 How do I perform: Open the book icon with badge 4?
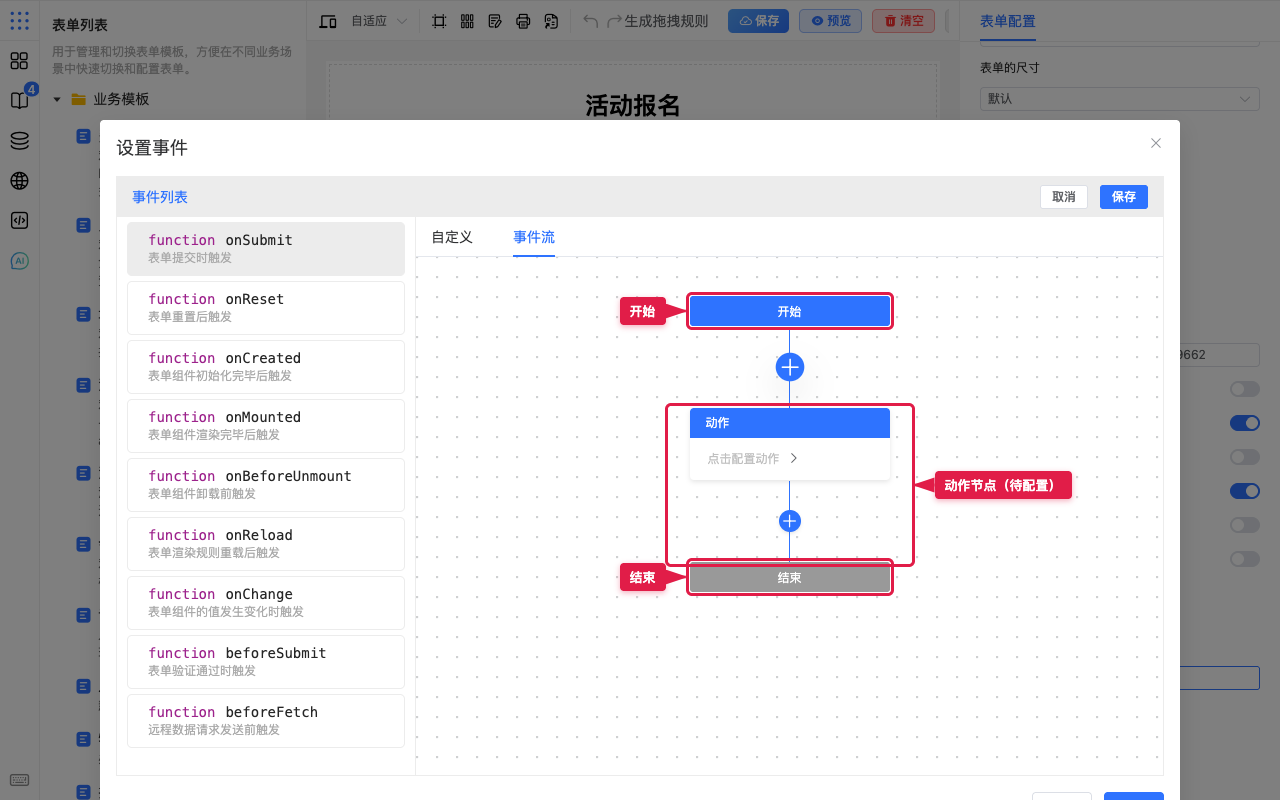tap(19, 100)
